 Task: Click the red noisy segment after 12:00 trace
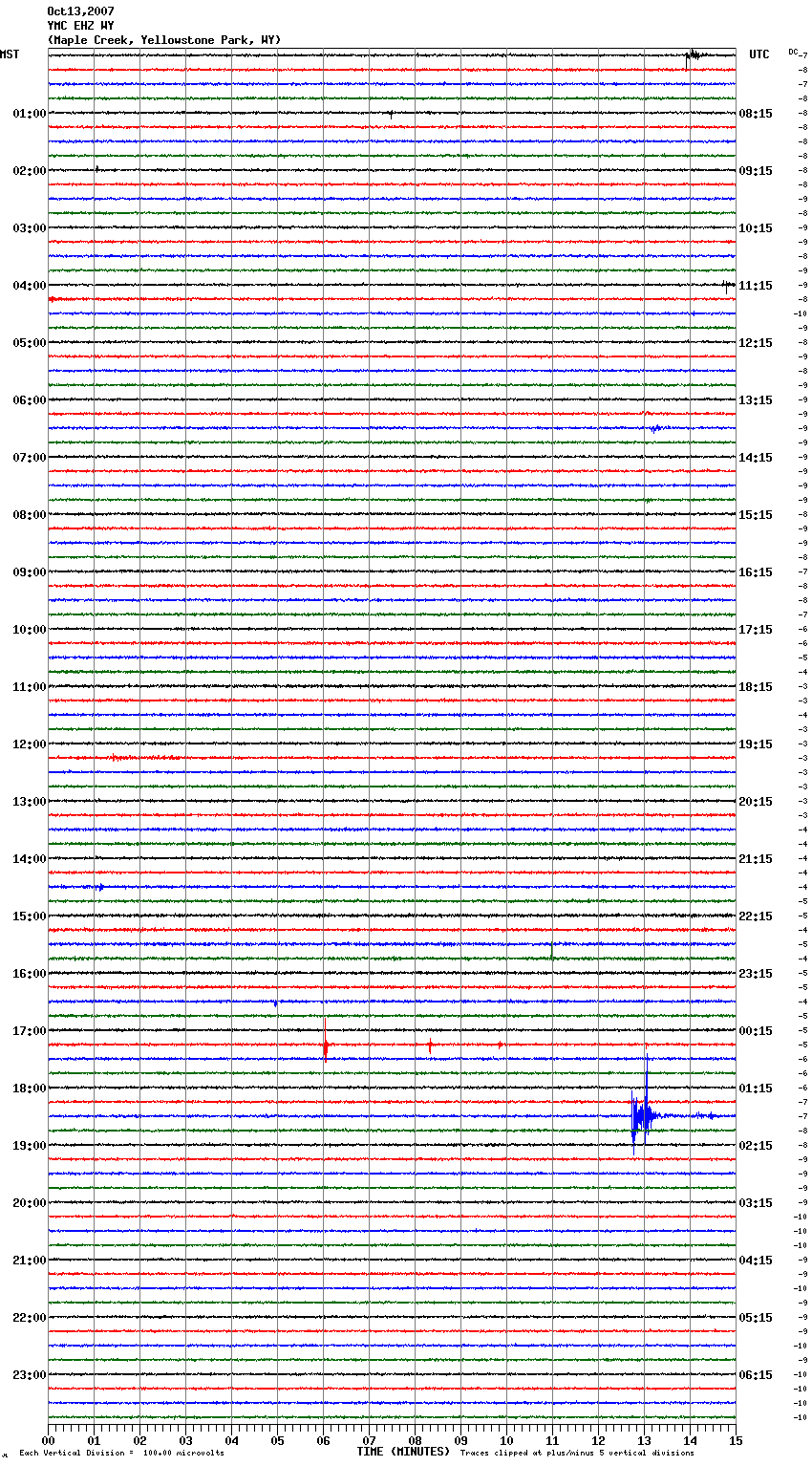pyautogui.click(x=143, y=758)
